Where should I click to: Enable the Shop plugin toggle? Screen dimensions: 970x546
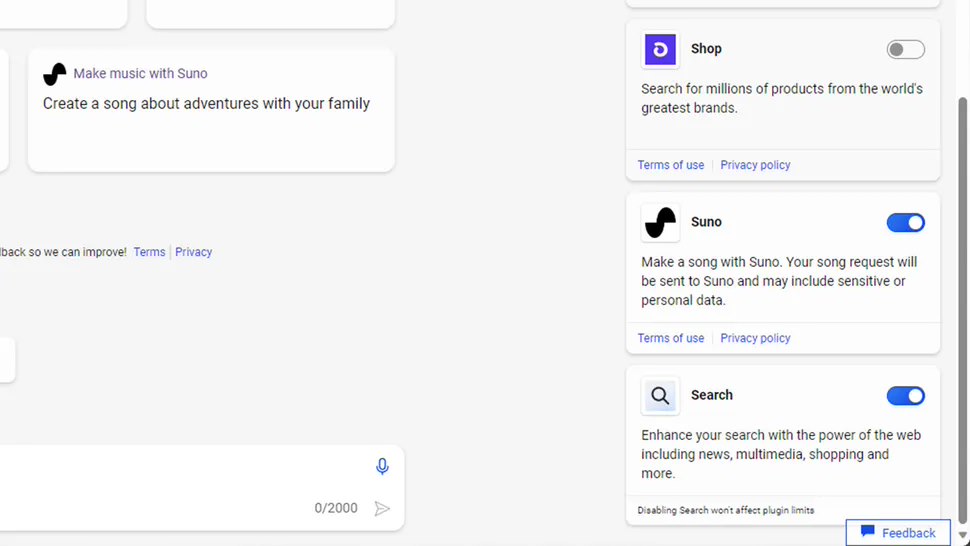point(905,50)
